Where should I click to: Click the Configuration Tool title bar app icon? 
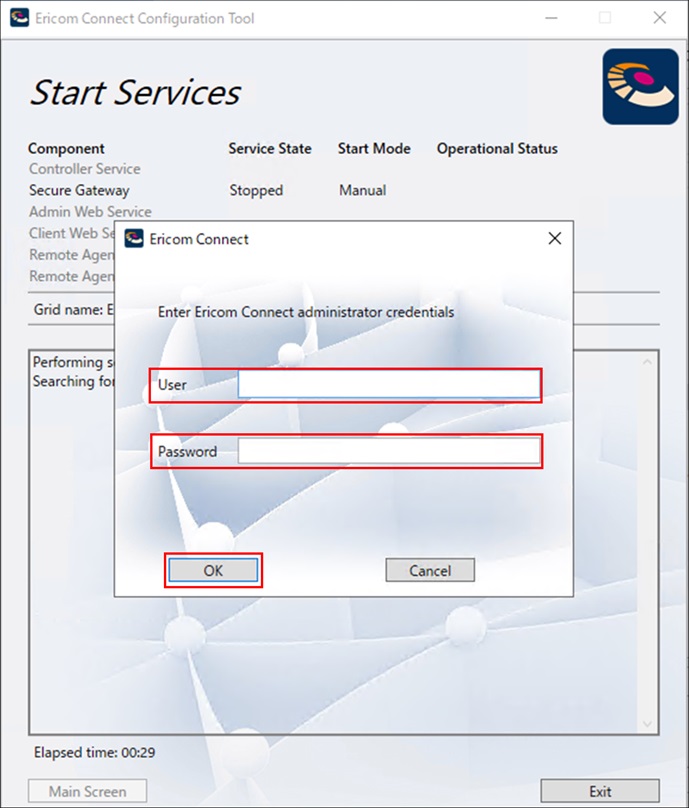[x=19, y=18]
